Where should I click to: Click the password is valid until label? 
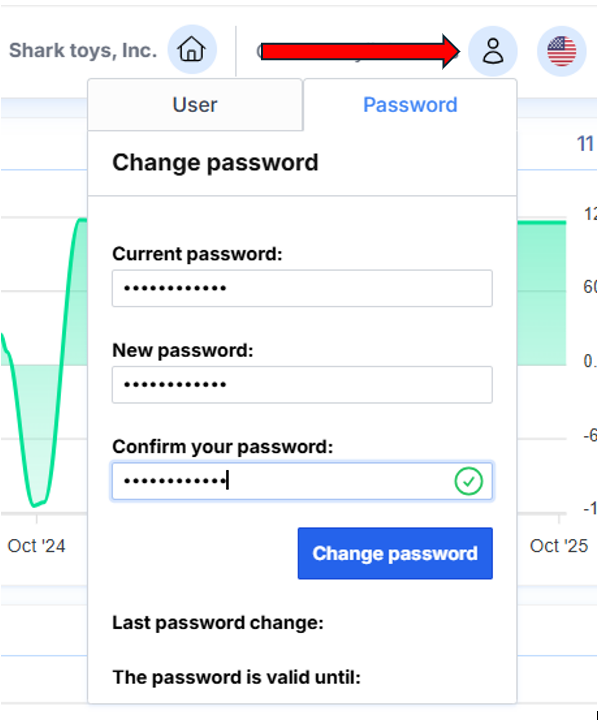pyautogui.click(x=236, y=677)
